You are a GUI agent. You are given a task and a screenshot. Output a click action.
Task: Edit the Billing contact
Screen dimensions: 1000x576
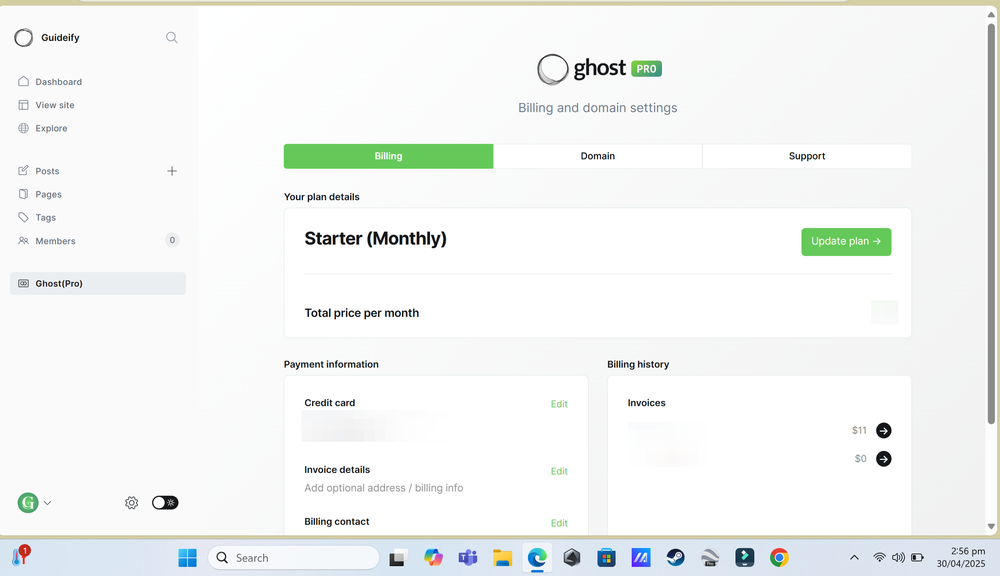(559, 523)
